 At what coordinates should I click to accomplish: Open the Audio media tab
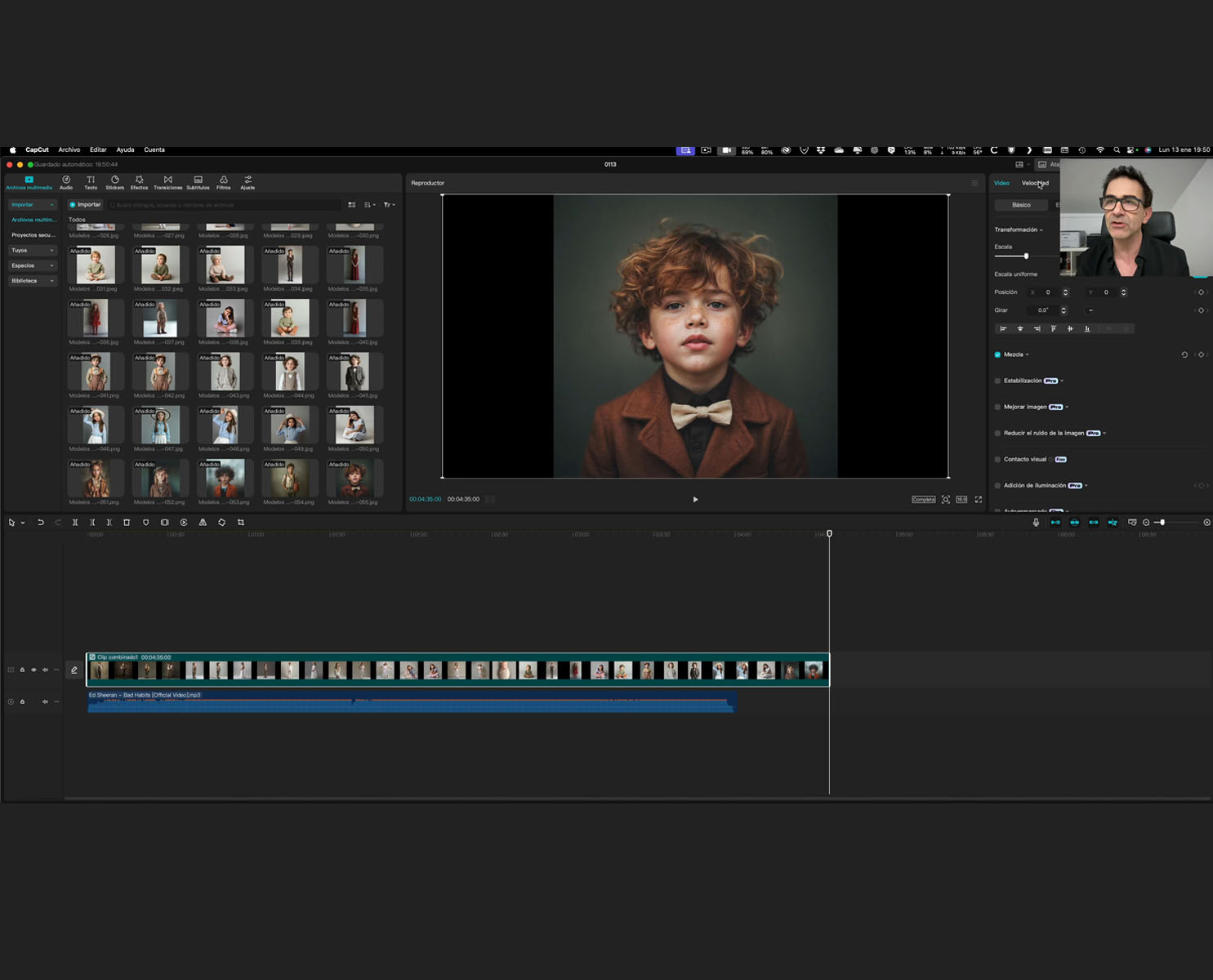point(66,182)
